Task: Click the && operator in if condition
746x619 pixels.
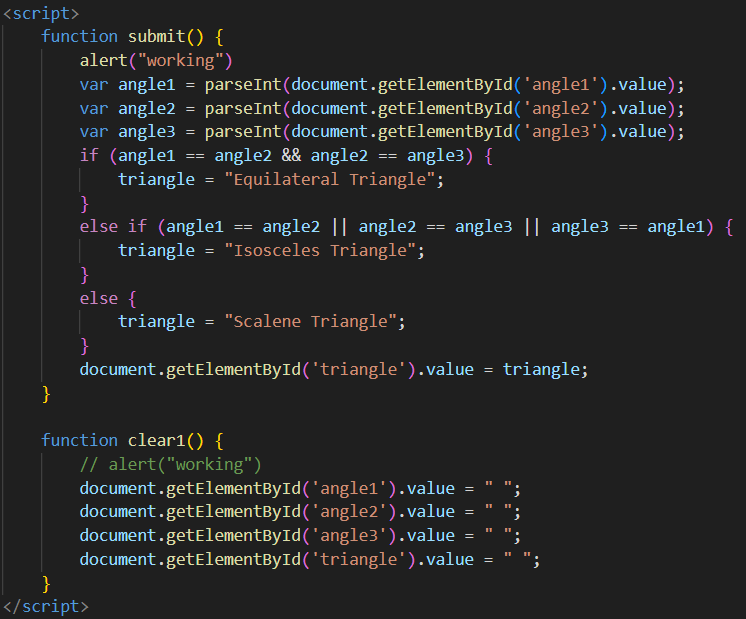Action: 295,156
